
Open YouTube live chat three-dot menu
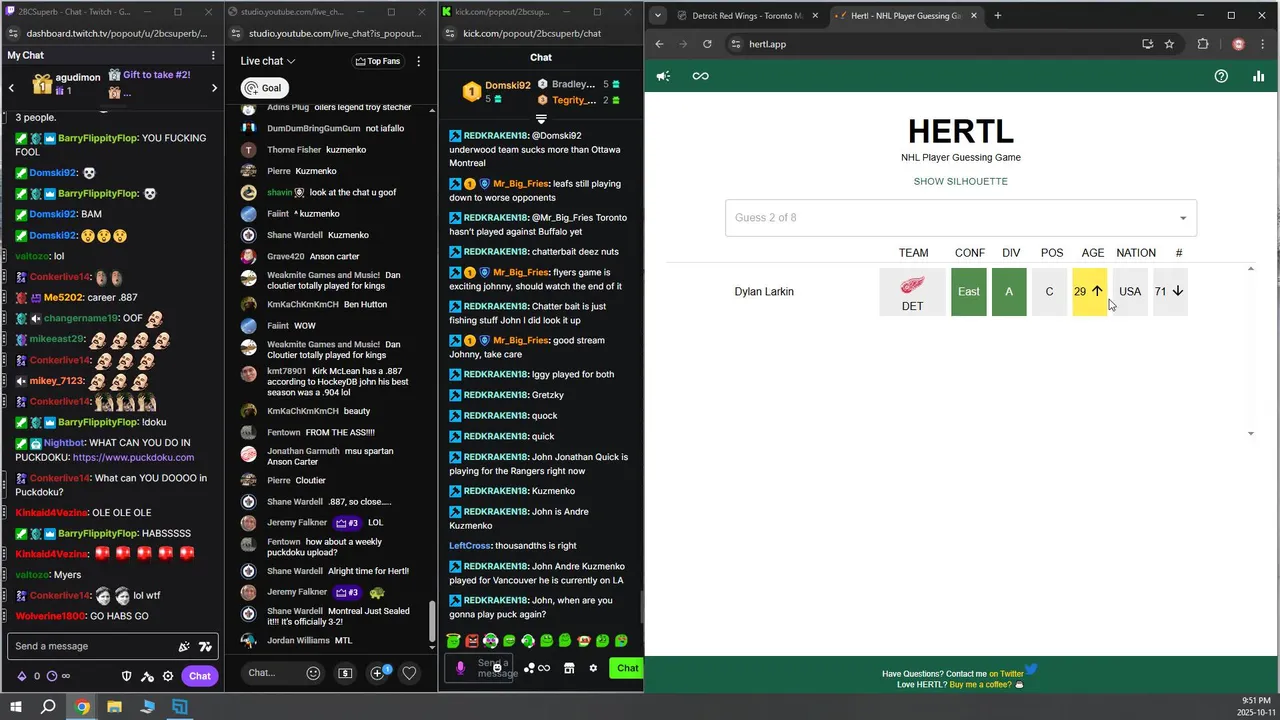[x=418, y=61]
